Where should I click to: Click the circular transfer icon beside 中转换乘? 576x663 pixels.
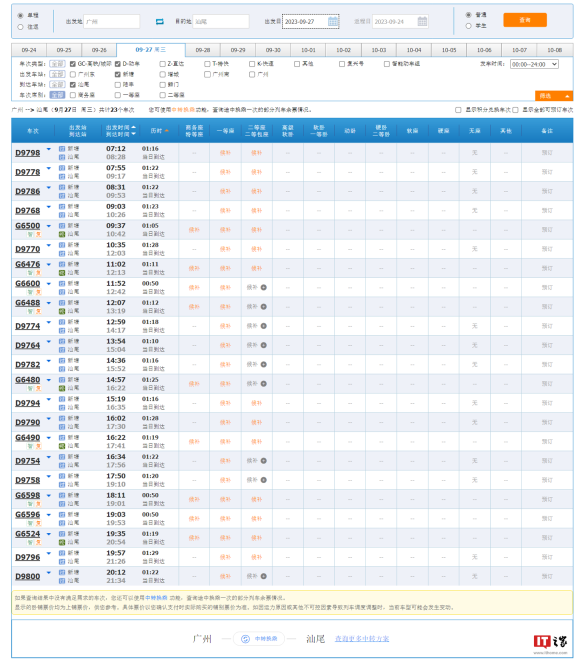245,638
